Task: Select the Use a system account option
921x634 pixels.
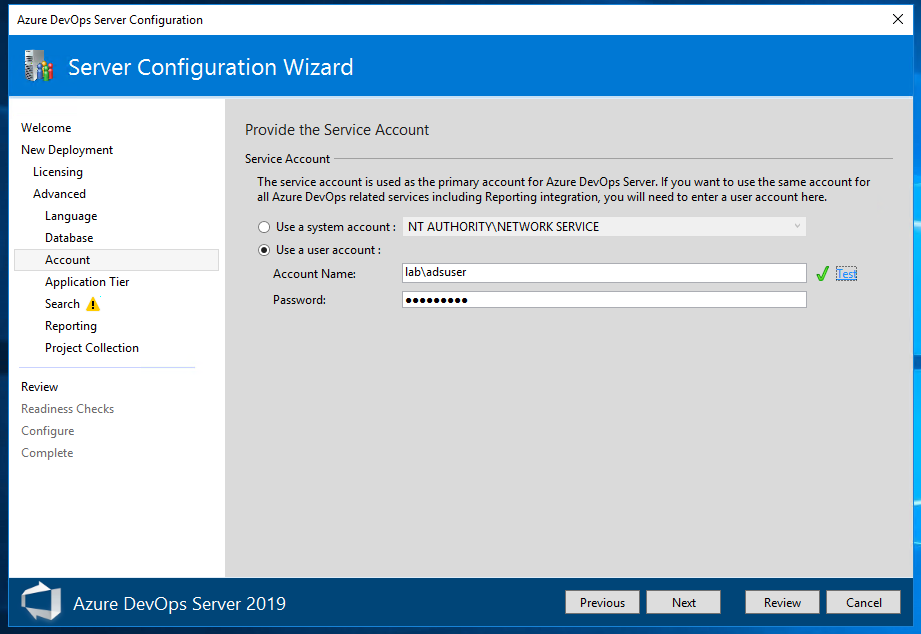Action: tap(264, 227)
